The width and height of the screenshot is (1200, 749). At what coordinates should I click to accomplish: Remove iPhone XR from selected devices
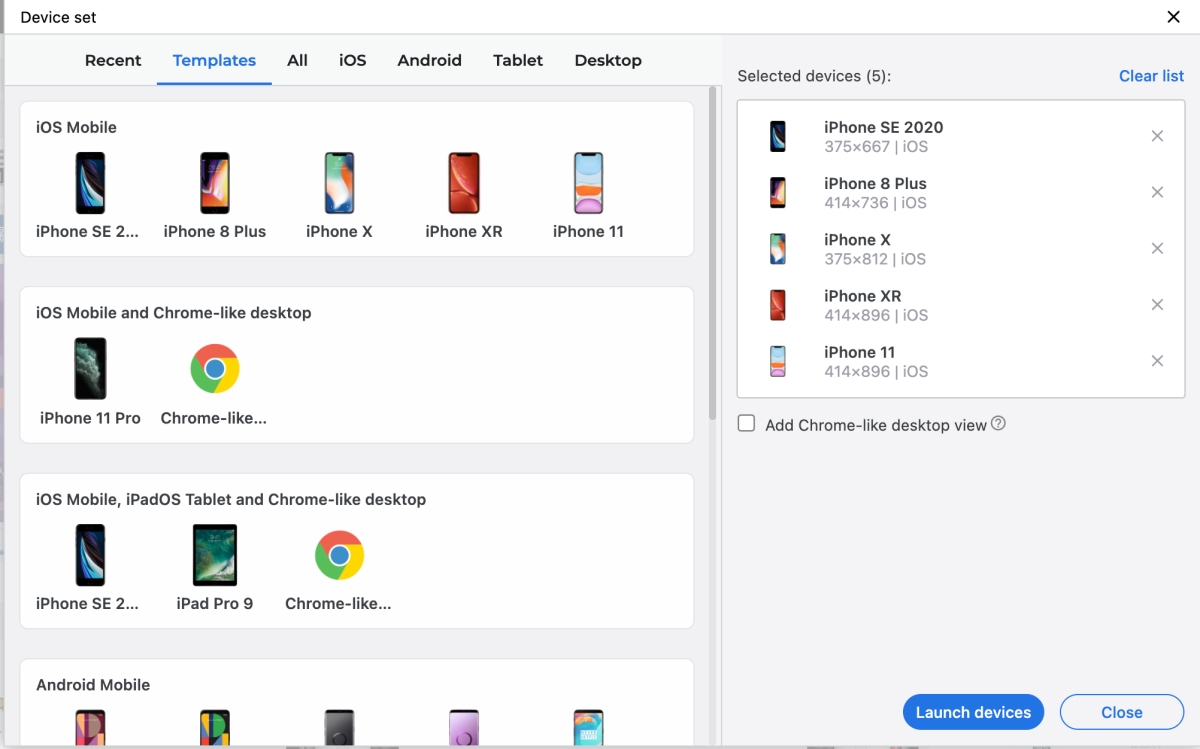pos(1157,305)
